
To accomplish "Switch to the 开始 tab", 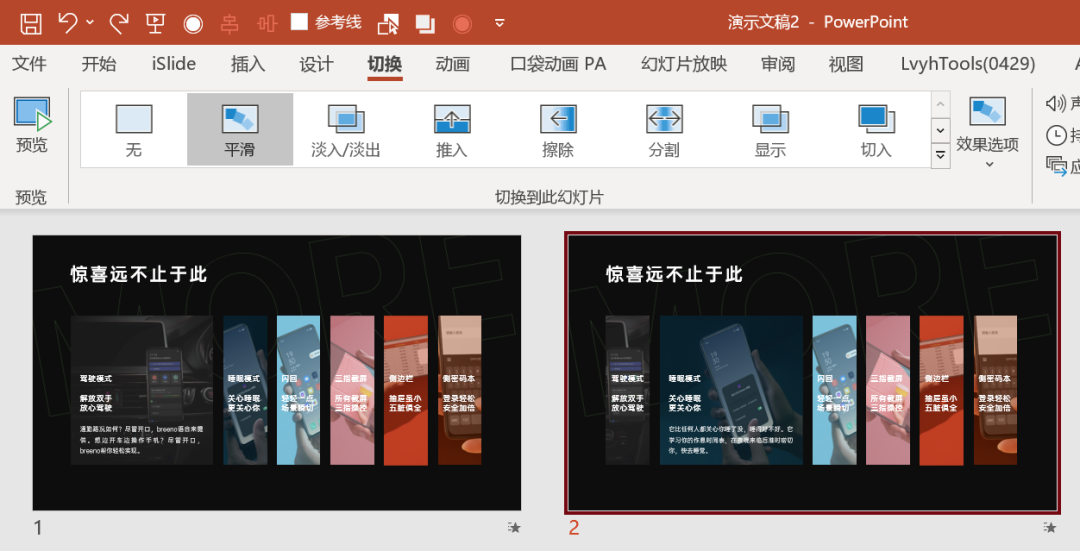I will coord(99,64).
